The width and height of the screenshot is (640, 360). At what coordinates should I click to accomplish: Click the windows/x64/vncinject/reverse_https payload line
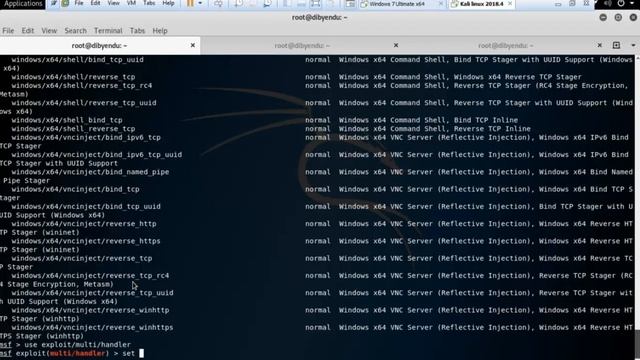point(86,241)
